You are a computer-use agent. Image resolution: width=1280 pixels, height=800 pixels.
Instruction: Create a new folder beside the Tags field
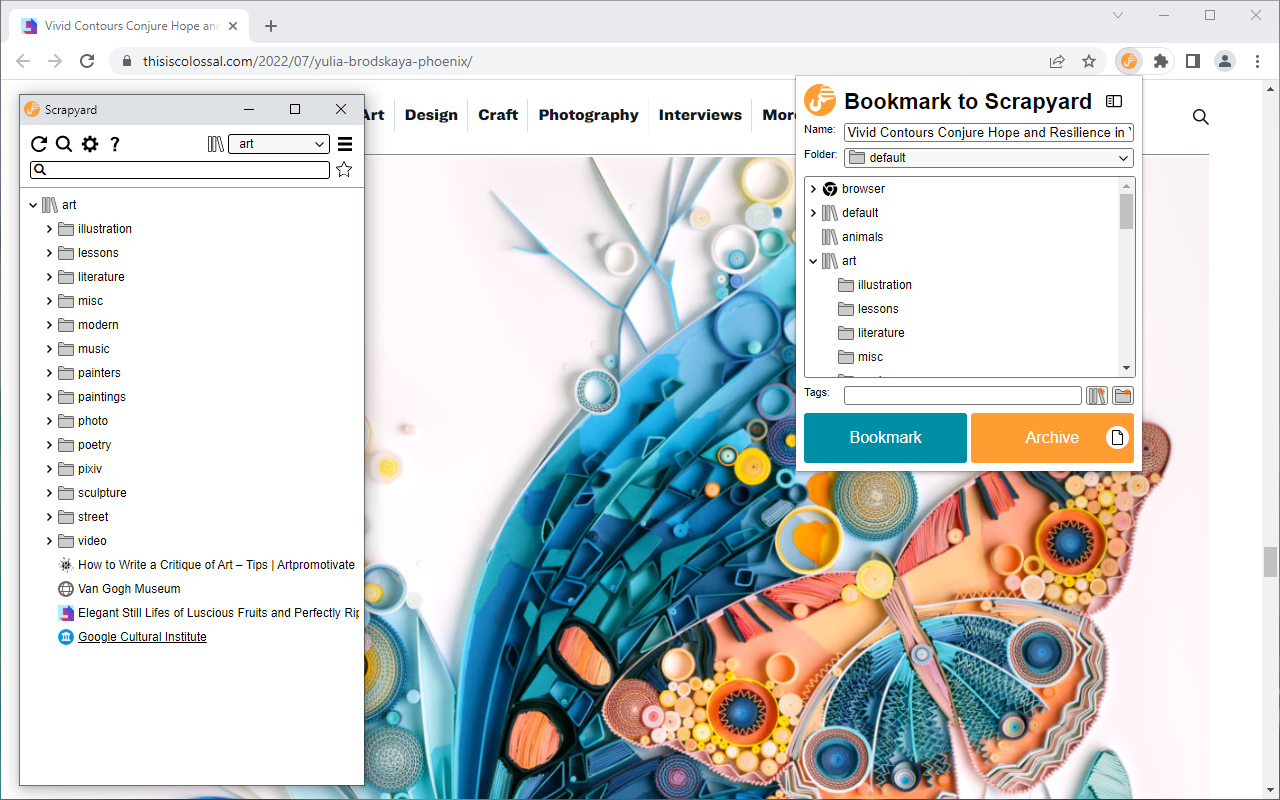pyautogui.click(x=1122, y=395)
